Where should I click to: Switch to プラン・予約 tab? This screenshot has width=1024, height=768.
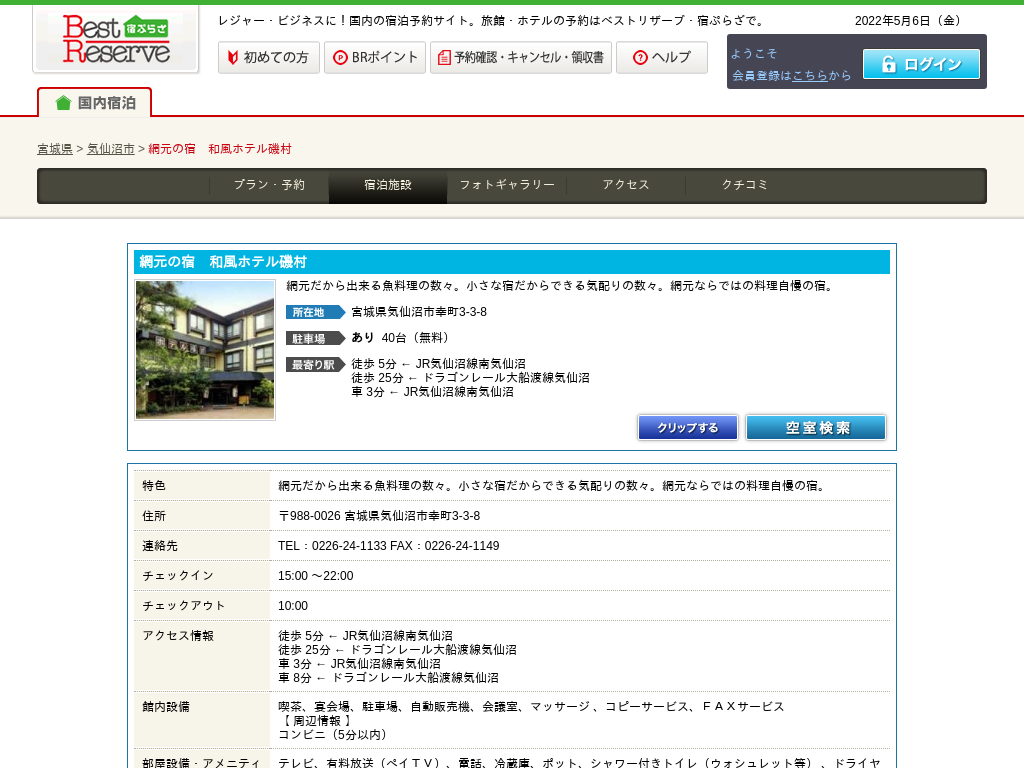(x=269, y=185)
